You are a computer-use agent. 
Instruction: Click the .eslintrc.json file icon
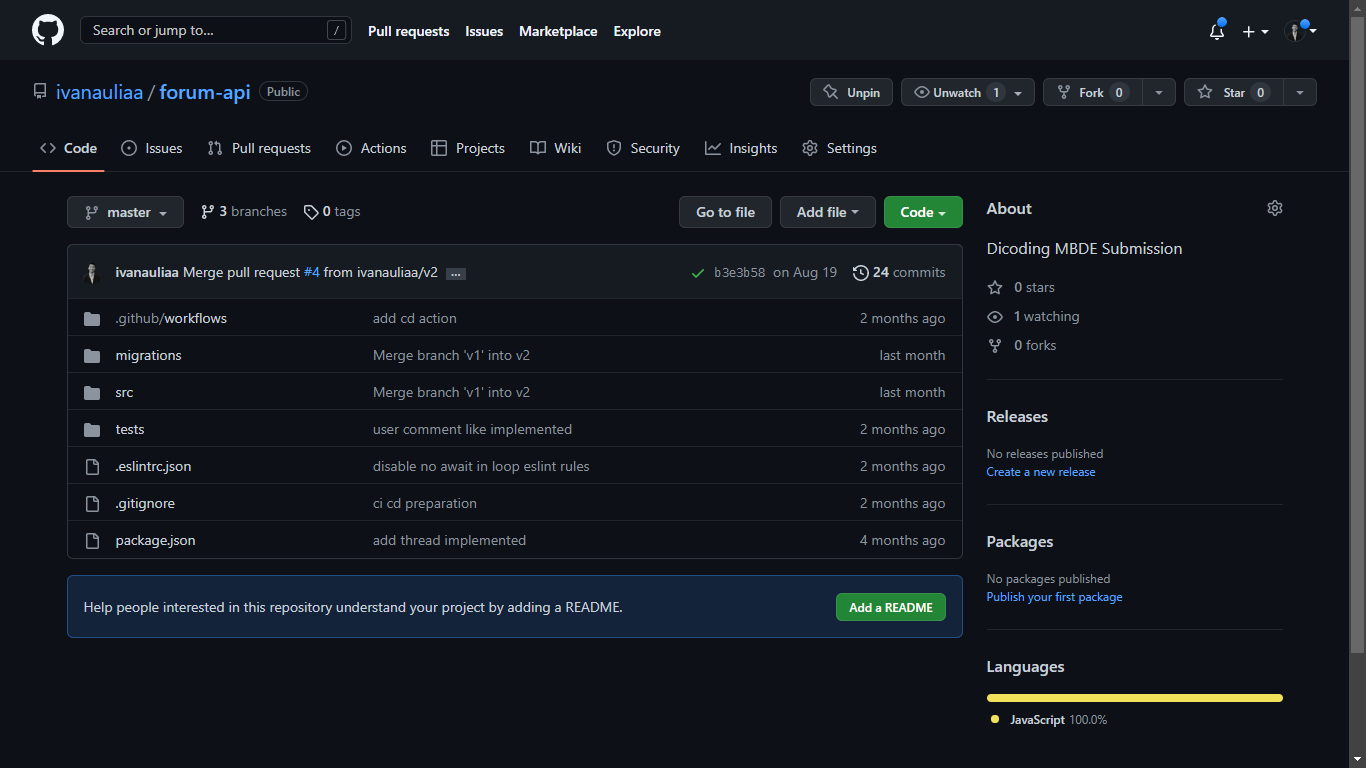pos(92,466)
